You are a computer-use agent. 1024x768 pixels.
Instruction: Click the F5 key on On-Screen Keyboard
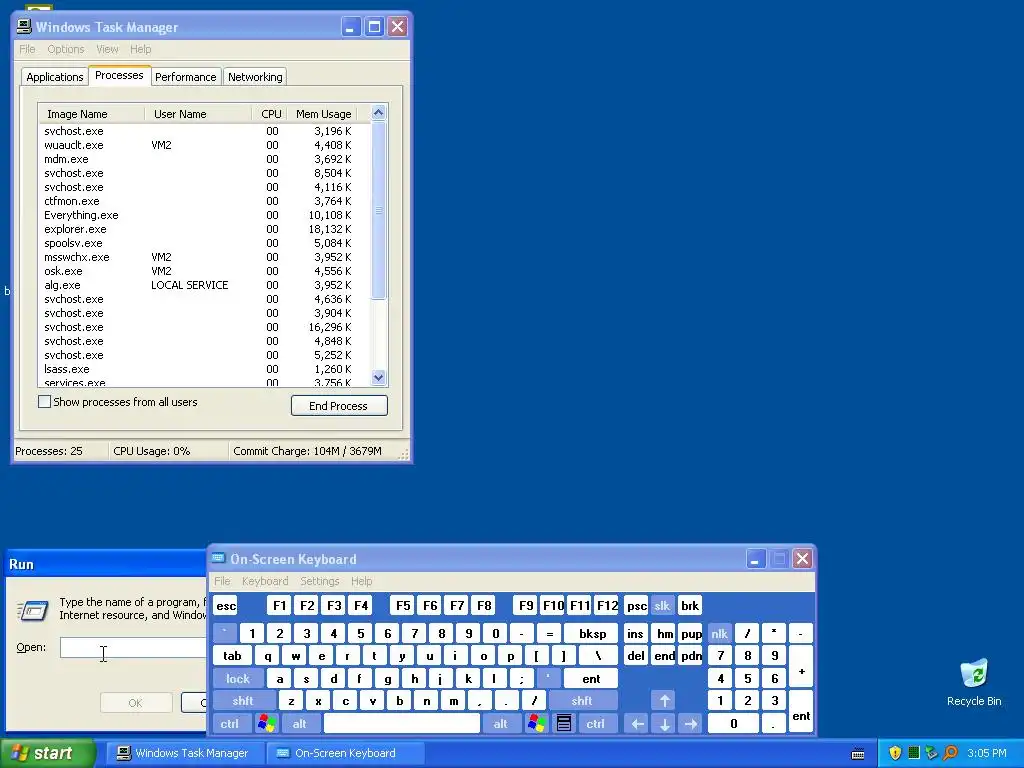[403, 605]
